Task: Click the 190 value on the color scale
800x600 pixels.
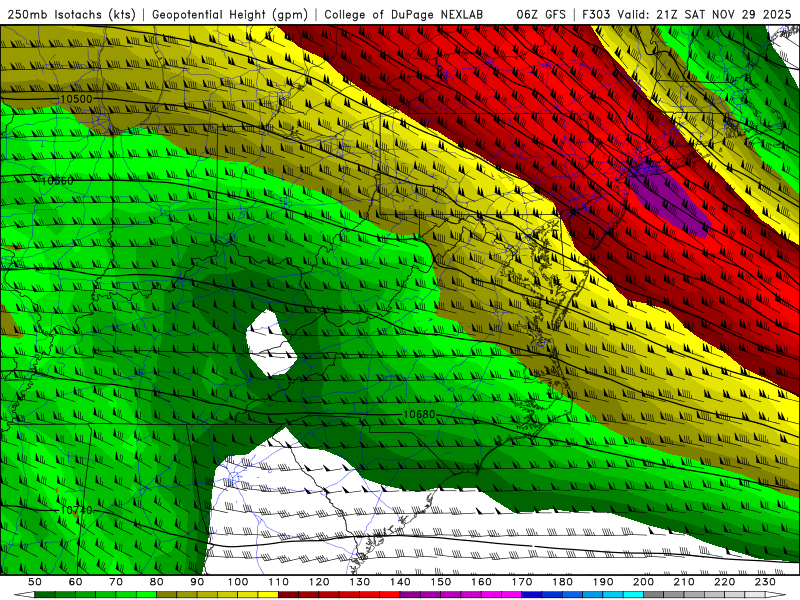Action: [x=603, y=582]
